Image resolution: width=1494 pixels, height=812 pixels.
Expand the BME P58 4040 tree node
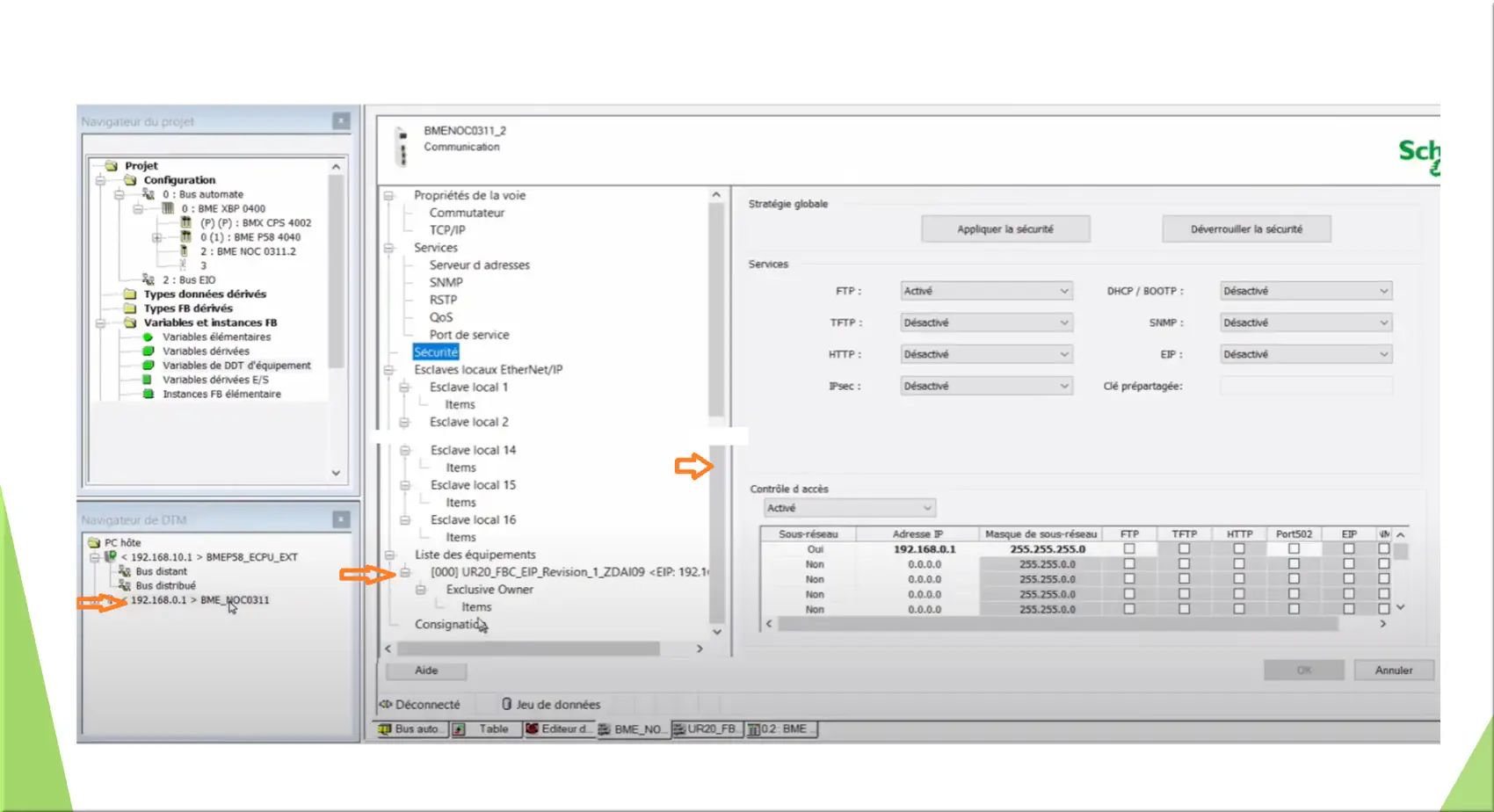(156, 237)
